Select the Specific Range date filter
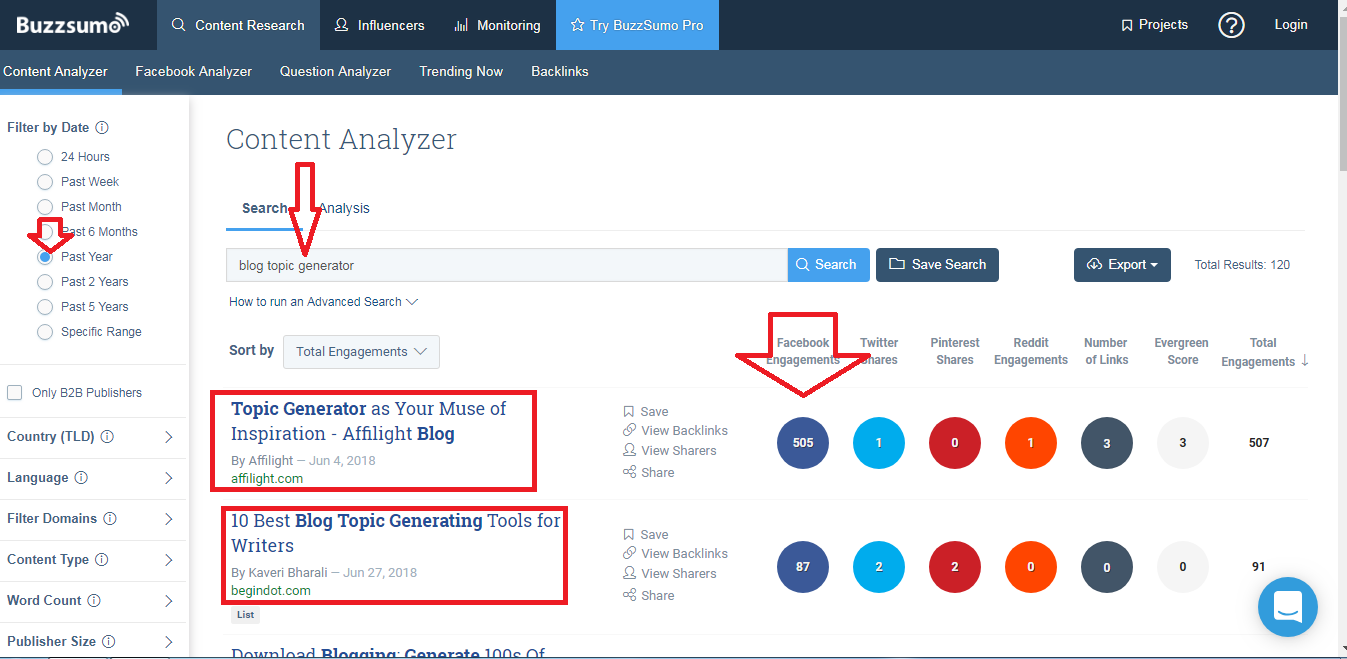1347x659 pixels. pyautogui.click(x=45, y=332)
